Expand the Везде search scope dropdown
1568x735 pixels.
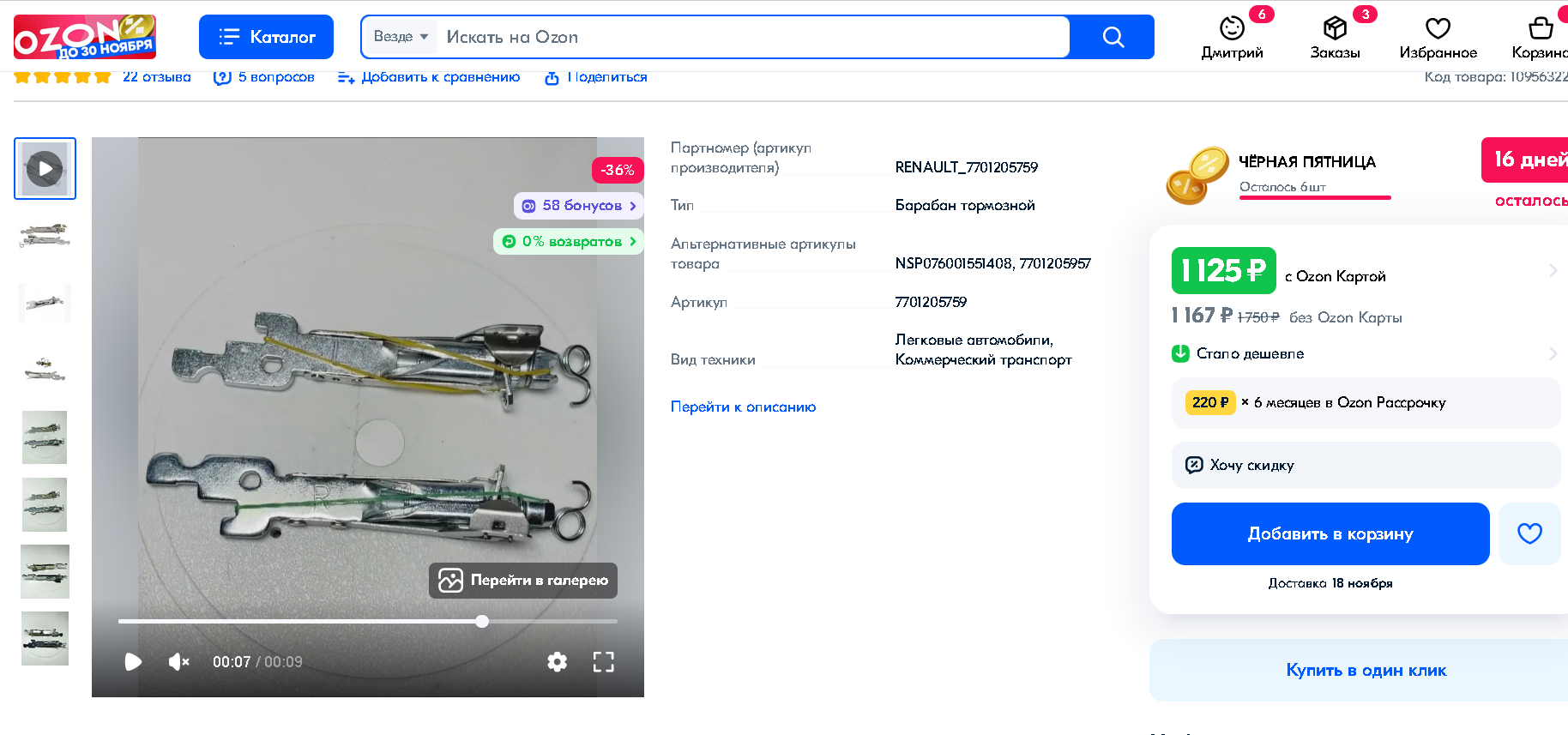pyautogui.click(x=401, y=37)
